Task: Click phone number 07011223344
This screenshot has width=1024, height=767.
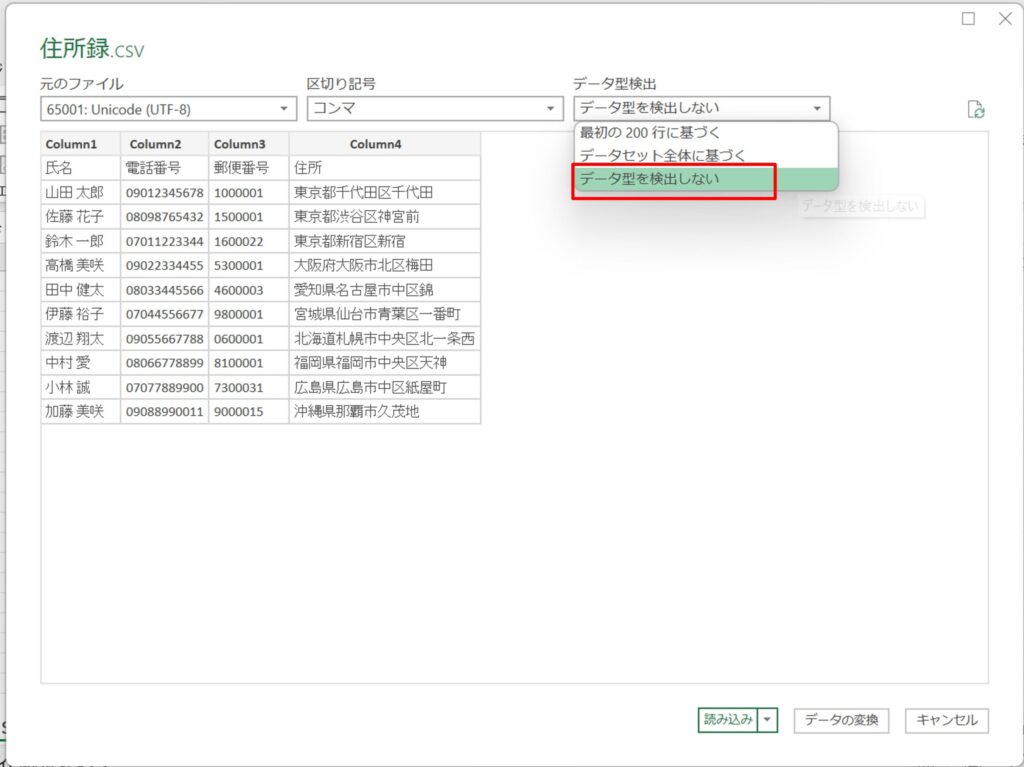Action: pos(165,242)
